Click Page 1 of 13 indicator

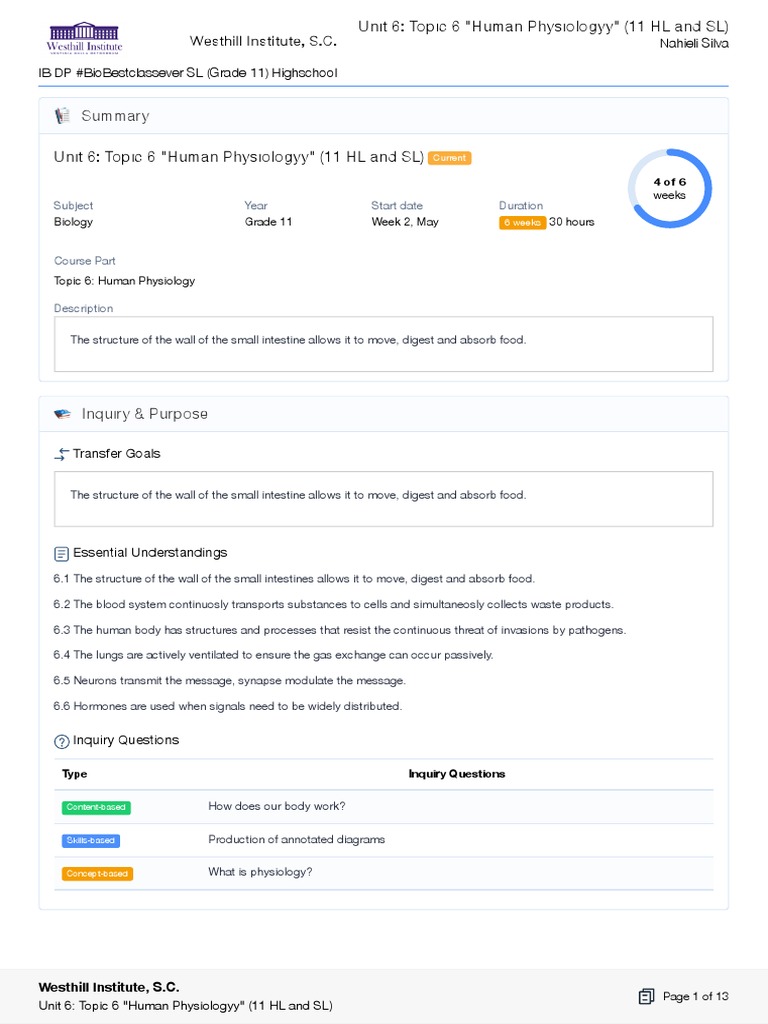pyautogui.click(x=695, y=996)
